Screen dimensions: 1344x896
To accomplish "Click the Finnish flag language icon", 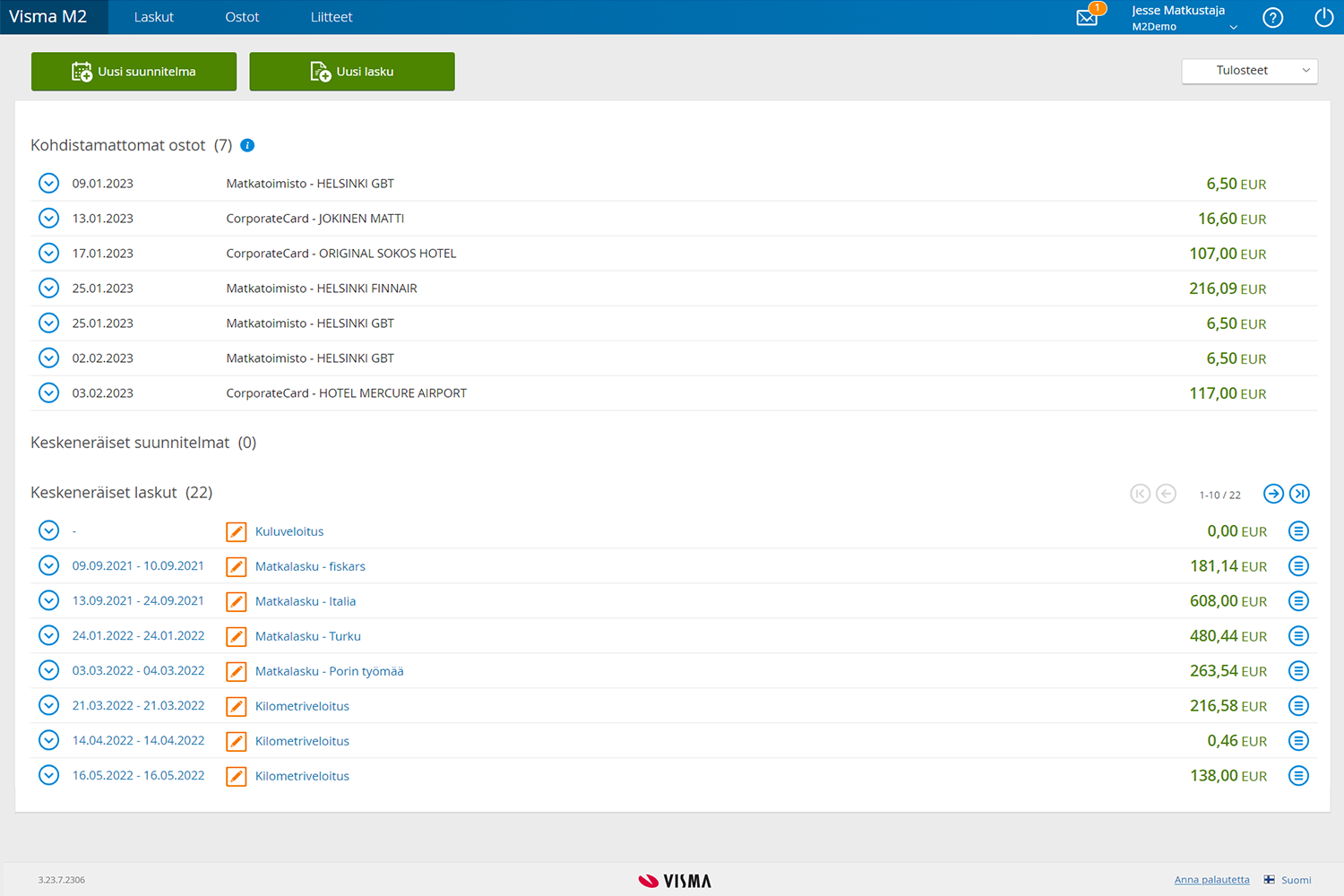I will [1270, 880].
